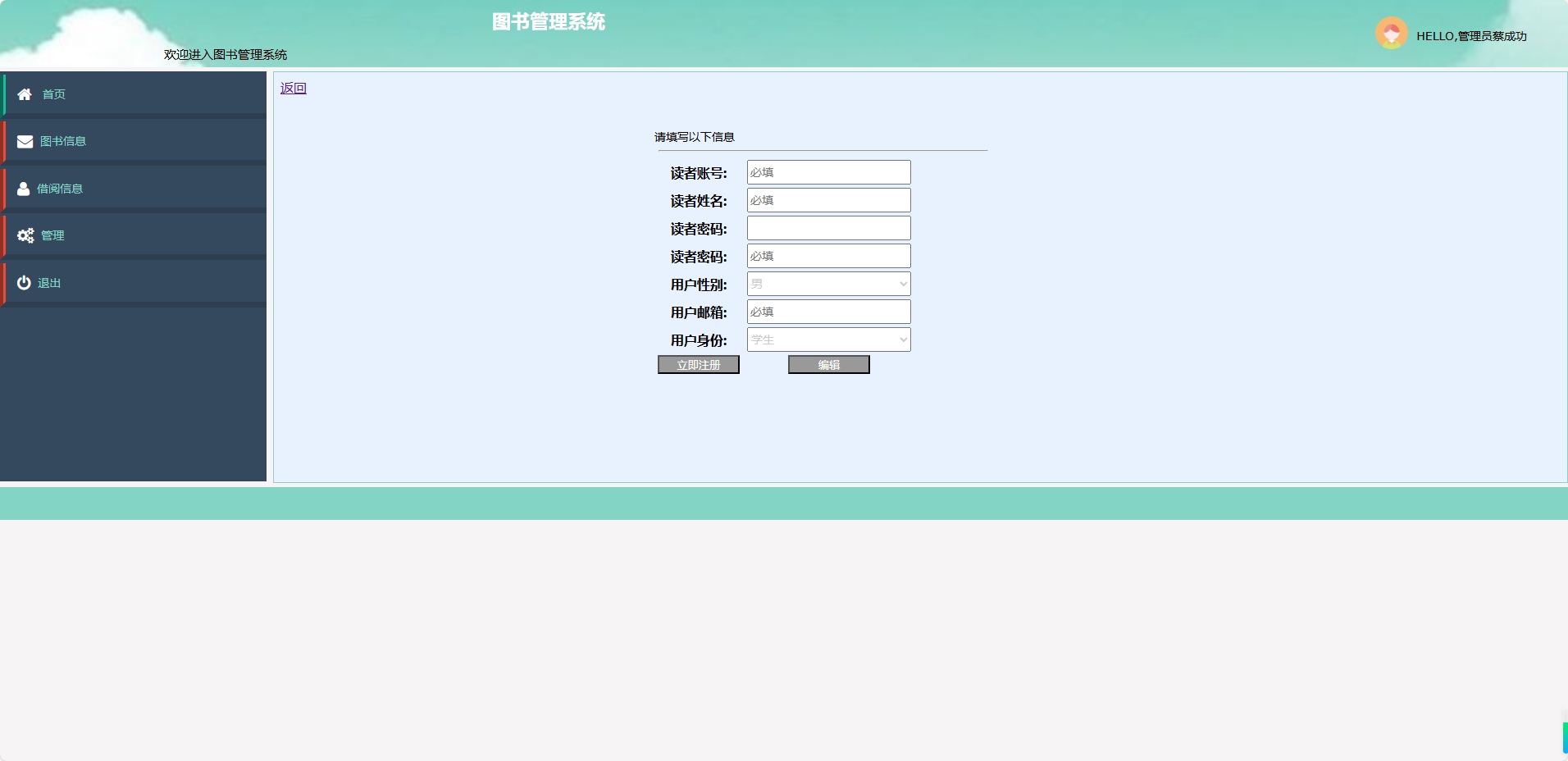This screenshot has height=761, width=1568.
Task: Open the 首页 menu item
Action: pos(54,94)
